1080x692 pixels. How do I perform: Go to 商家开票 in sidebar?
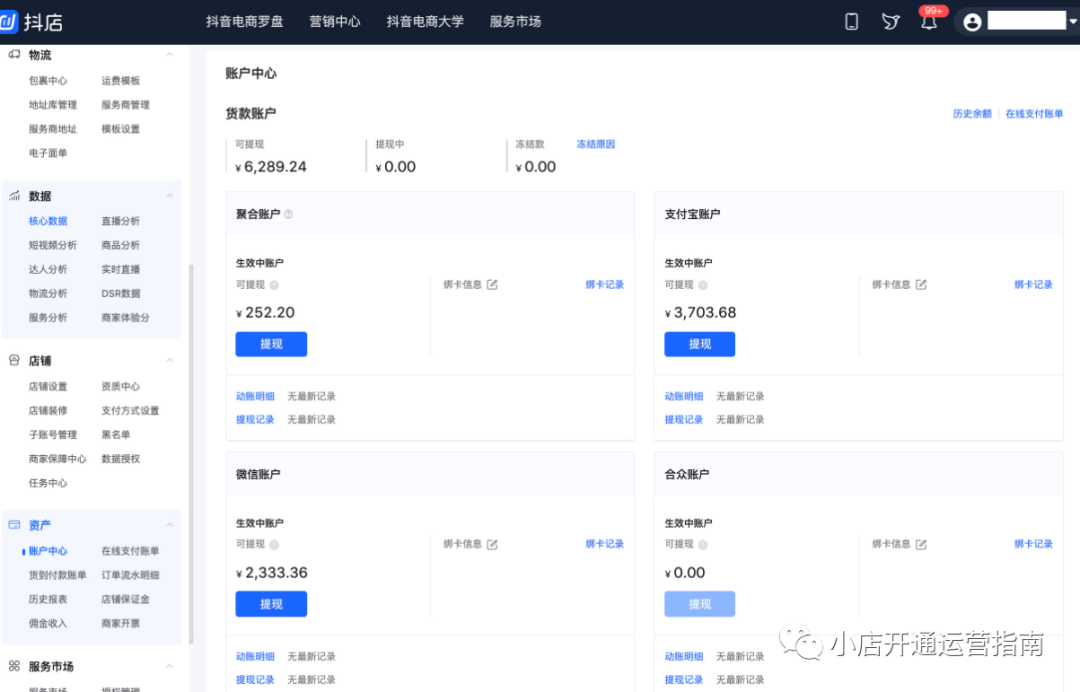pos(121,623)
